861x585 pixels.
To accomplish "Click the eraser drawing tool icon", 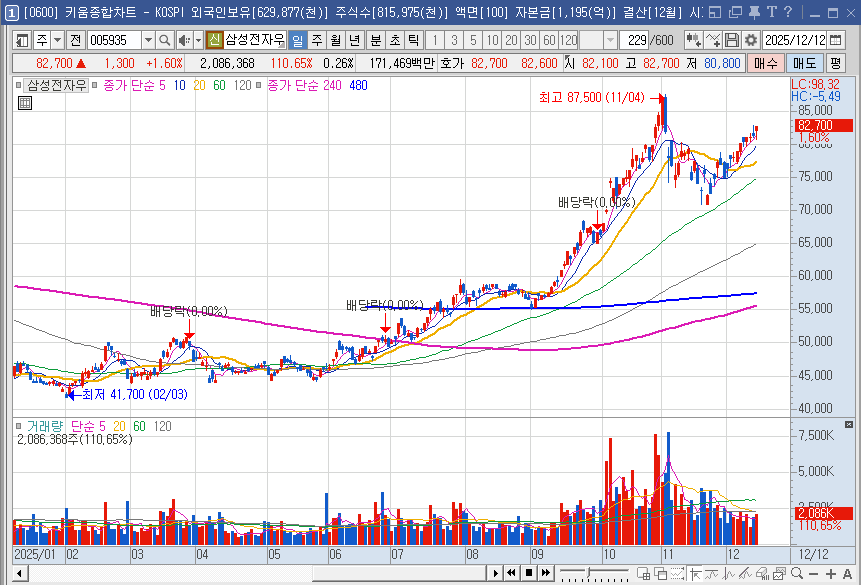I will pos(762,573).
